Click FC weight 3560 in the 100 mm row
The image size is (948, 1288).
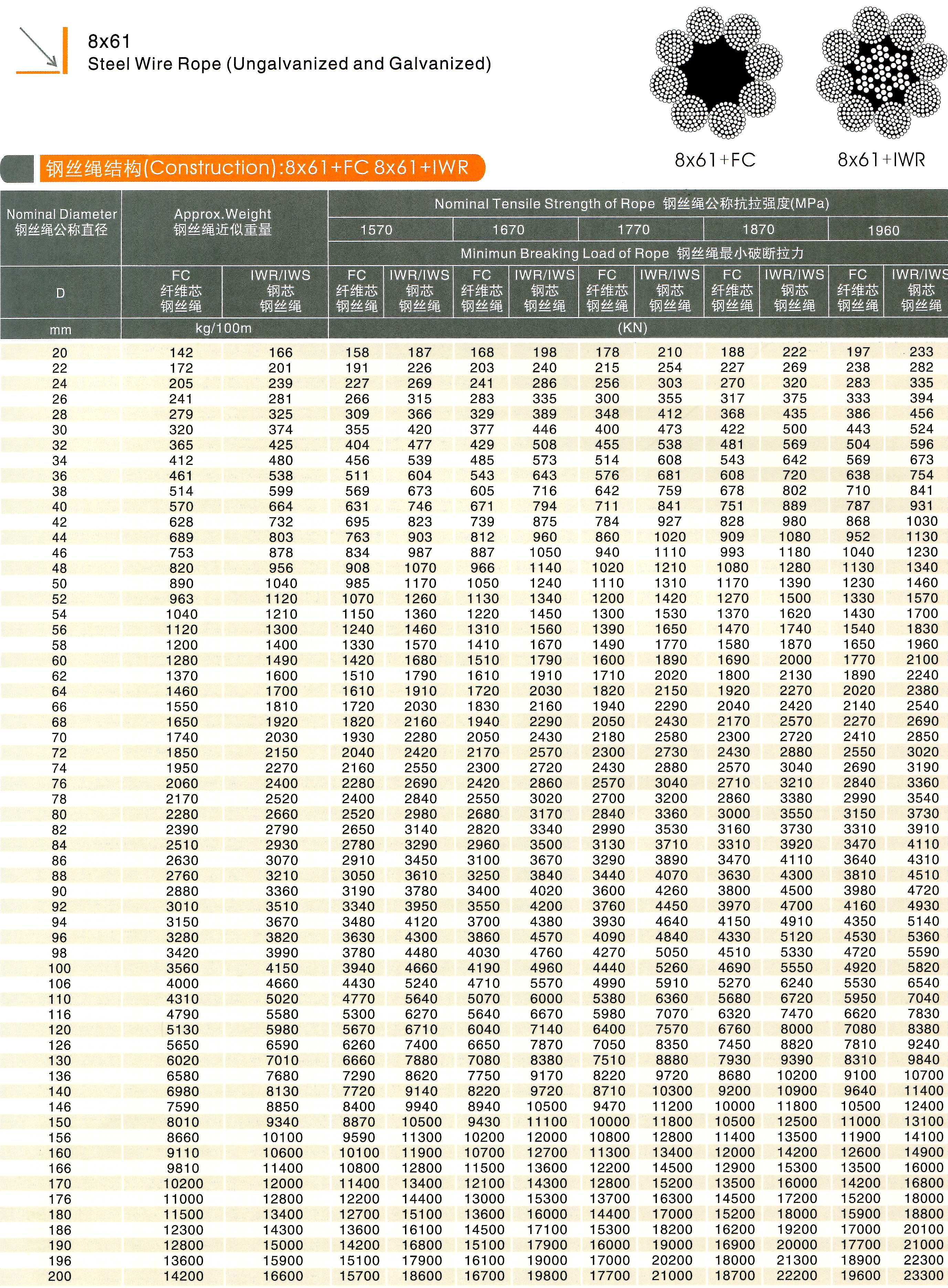pyautogui.click(x=183, y=968)
